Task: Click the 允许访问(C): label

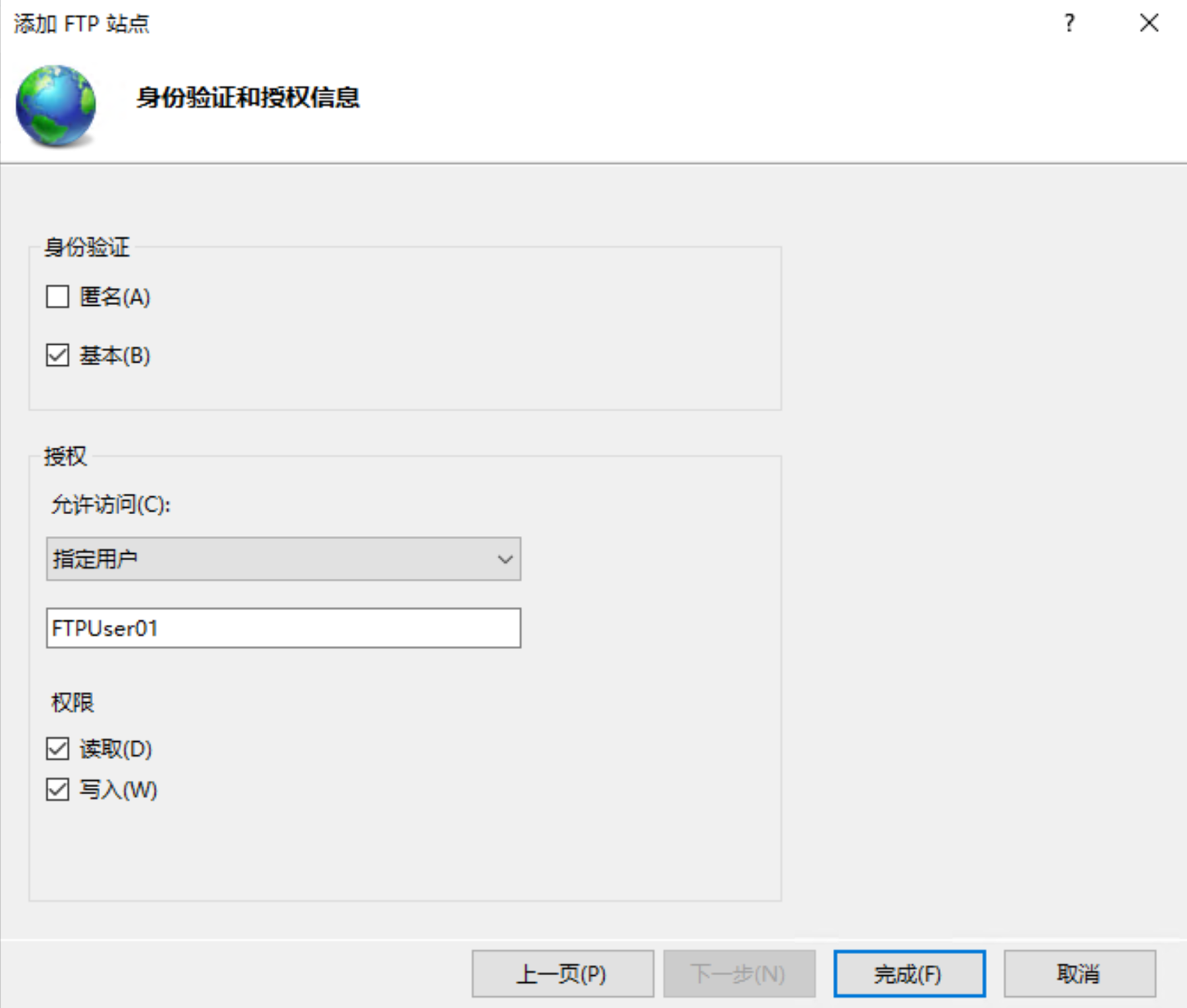Action: [111, 505]
